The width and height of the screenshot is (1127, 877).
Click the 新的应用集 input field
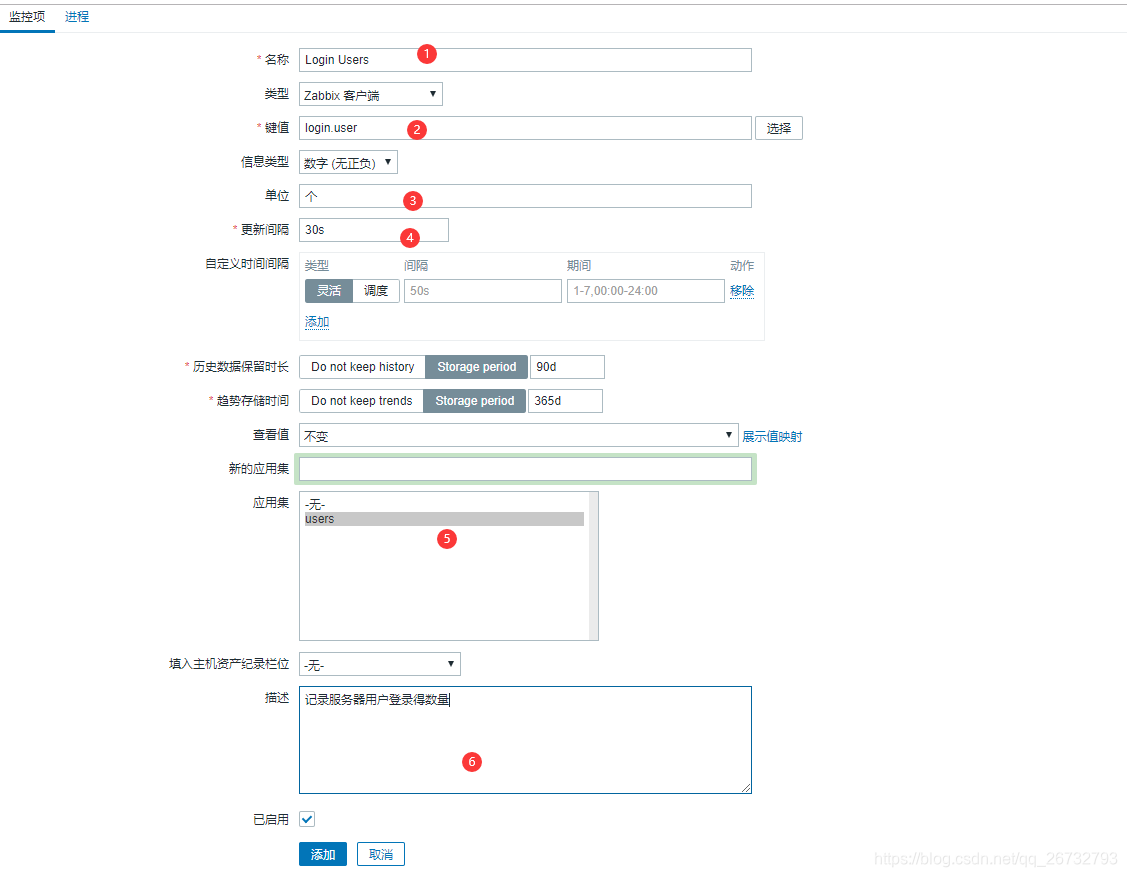point(525,469)
